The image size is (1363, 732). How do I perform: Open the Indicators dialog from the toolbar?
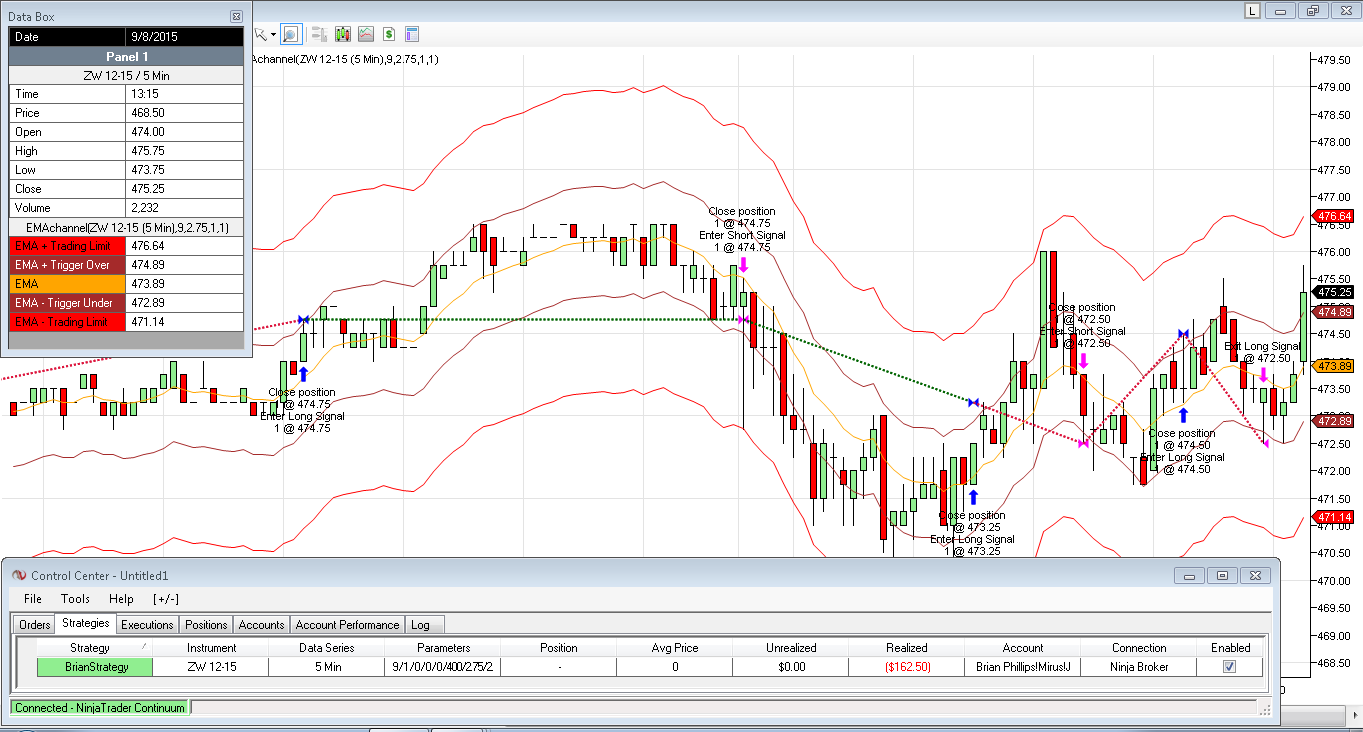pos(366,34)
